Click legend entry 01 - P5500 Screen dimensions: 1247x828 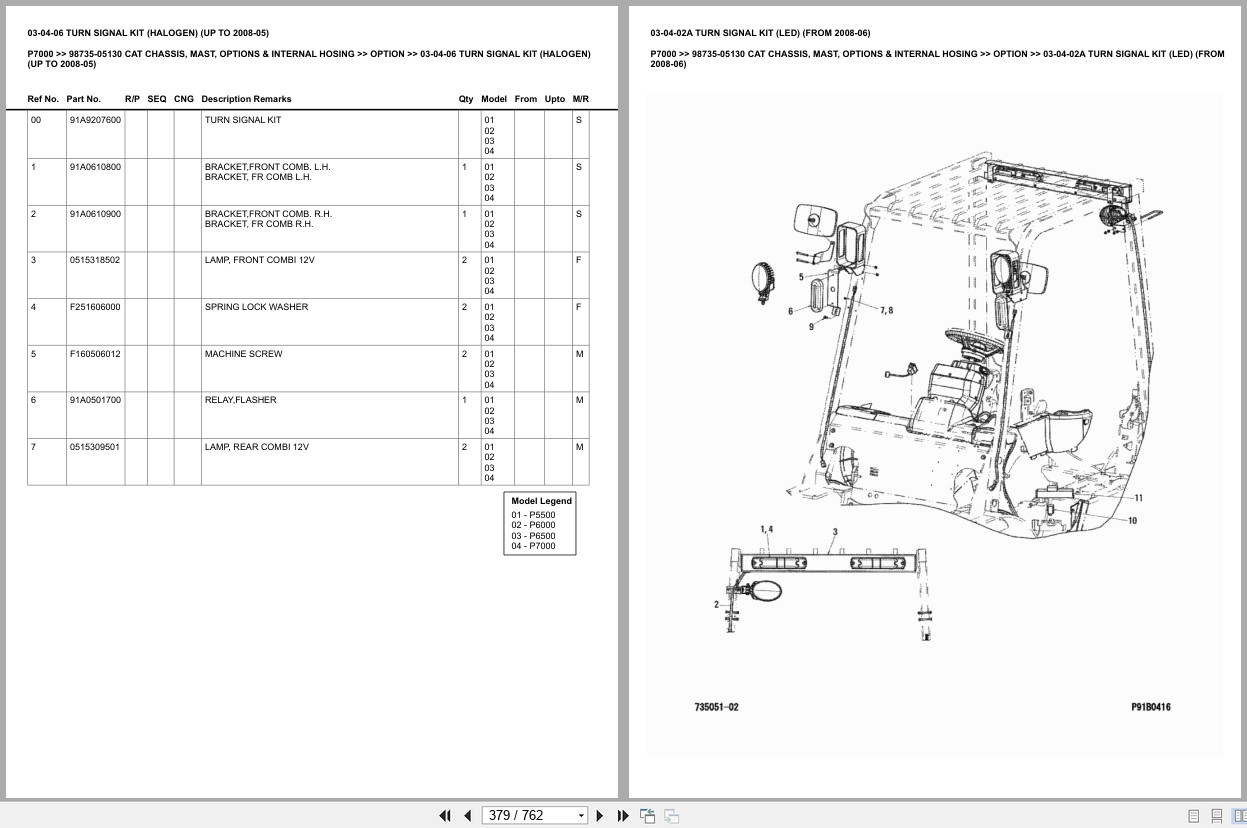tap(533, 515)
